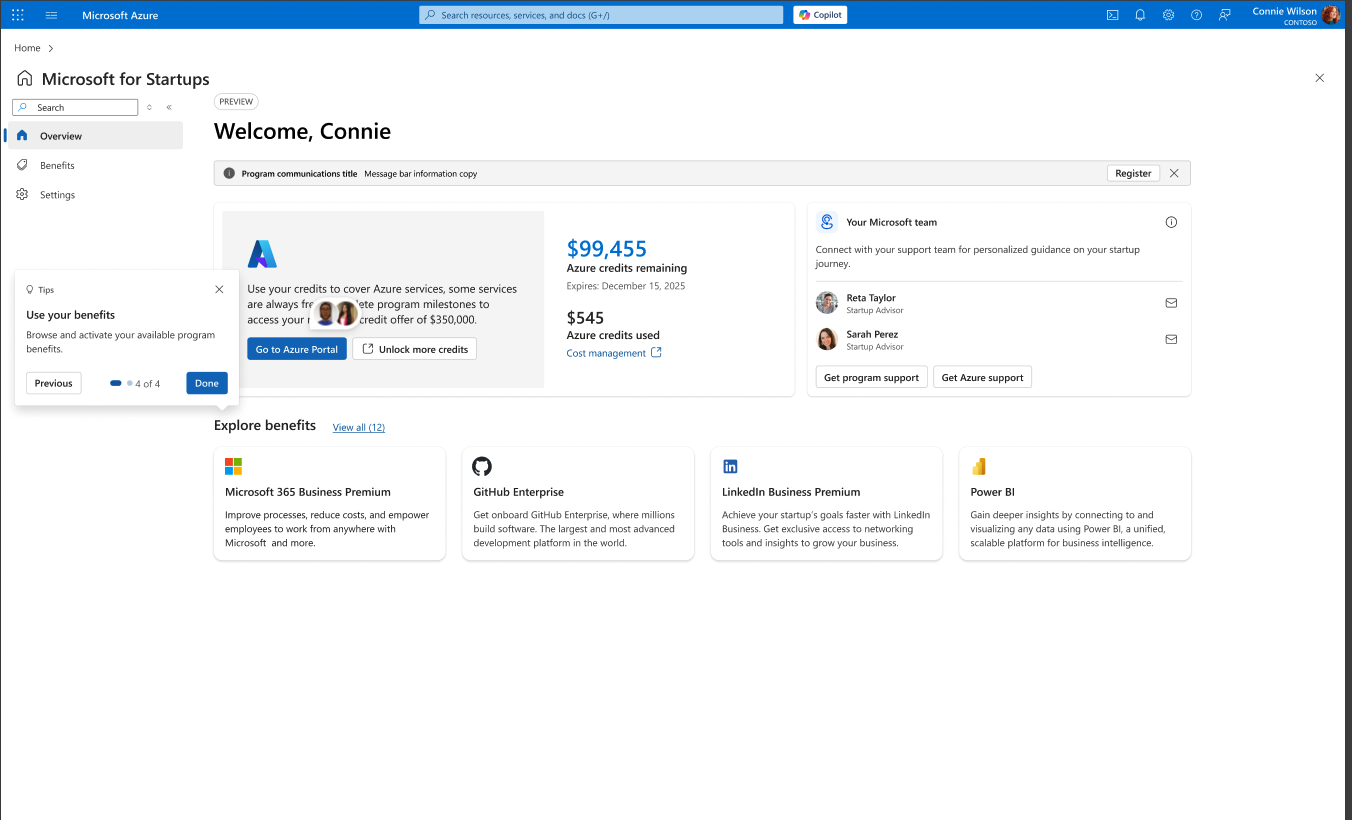The image size is (1352, 820).
Task: Click the Azure logo in credits card
Action: [262, 254]
